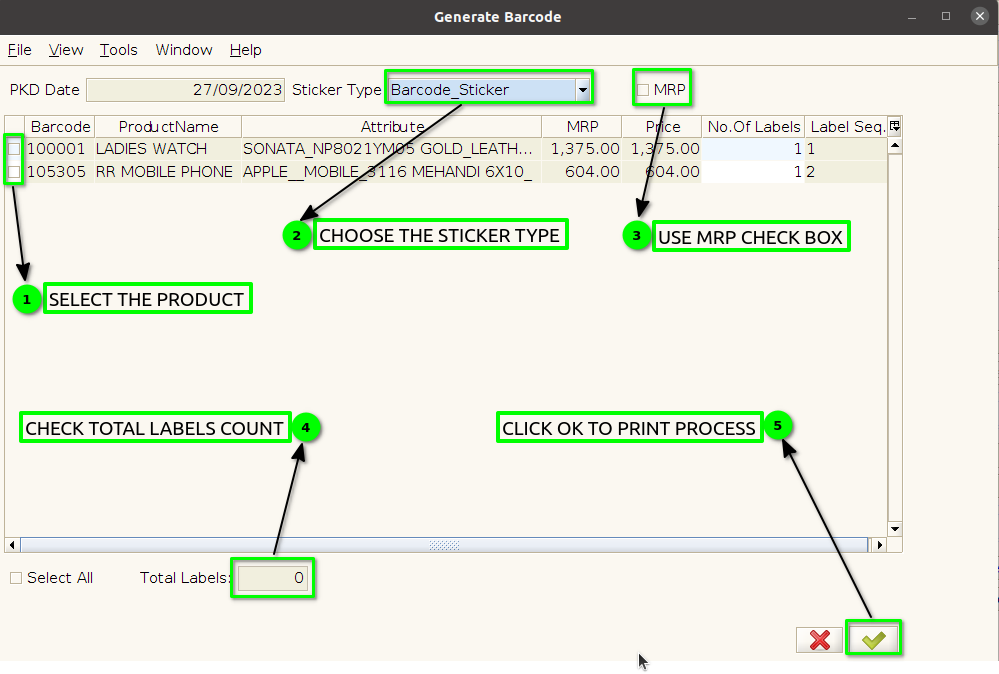Click the horizontal scroll left arrow
The image size is (999, 674).
click(x=12, y=545)
